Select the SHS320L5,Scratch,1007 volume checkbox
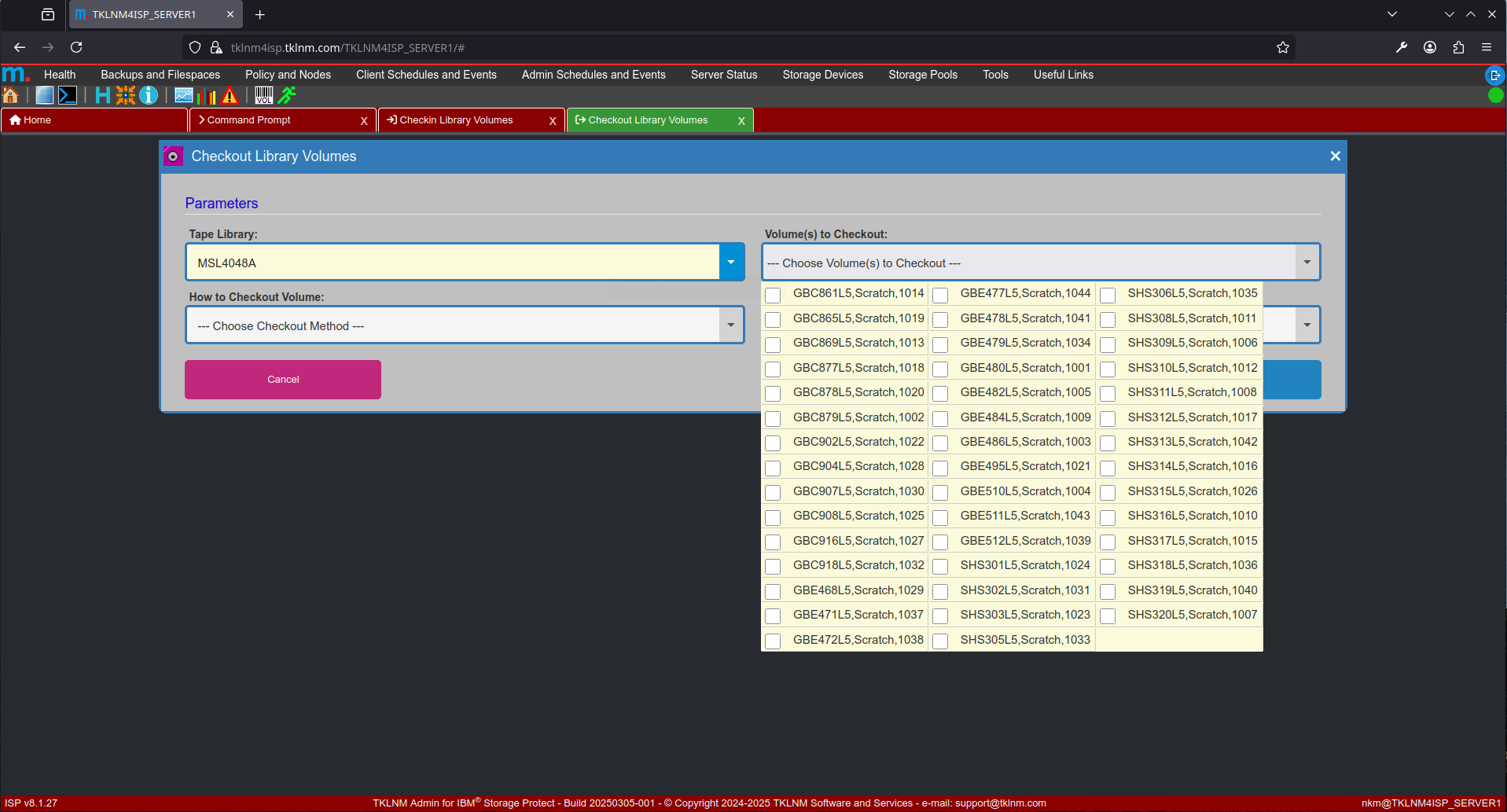The image size is (1507, 812). [1108, 615]
